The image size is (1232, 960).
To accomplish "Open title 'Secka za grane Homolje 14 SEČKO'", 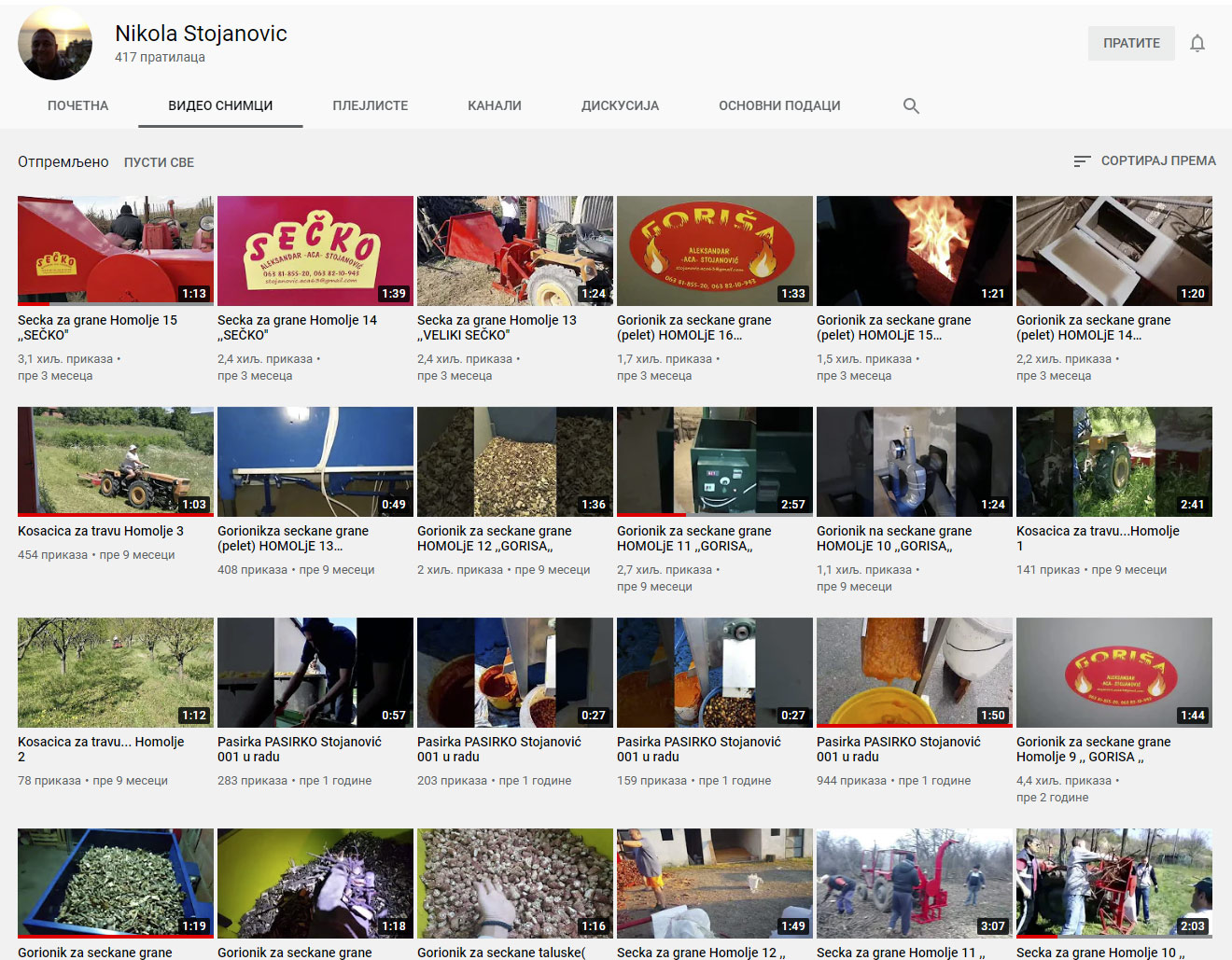I will (x=297, y=327).
